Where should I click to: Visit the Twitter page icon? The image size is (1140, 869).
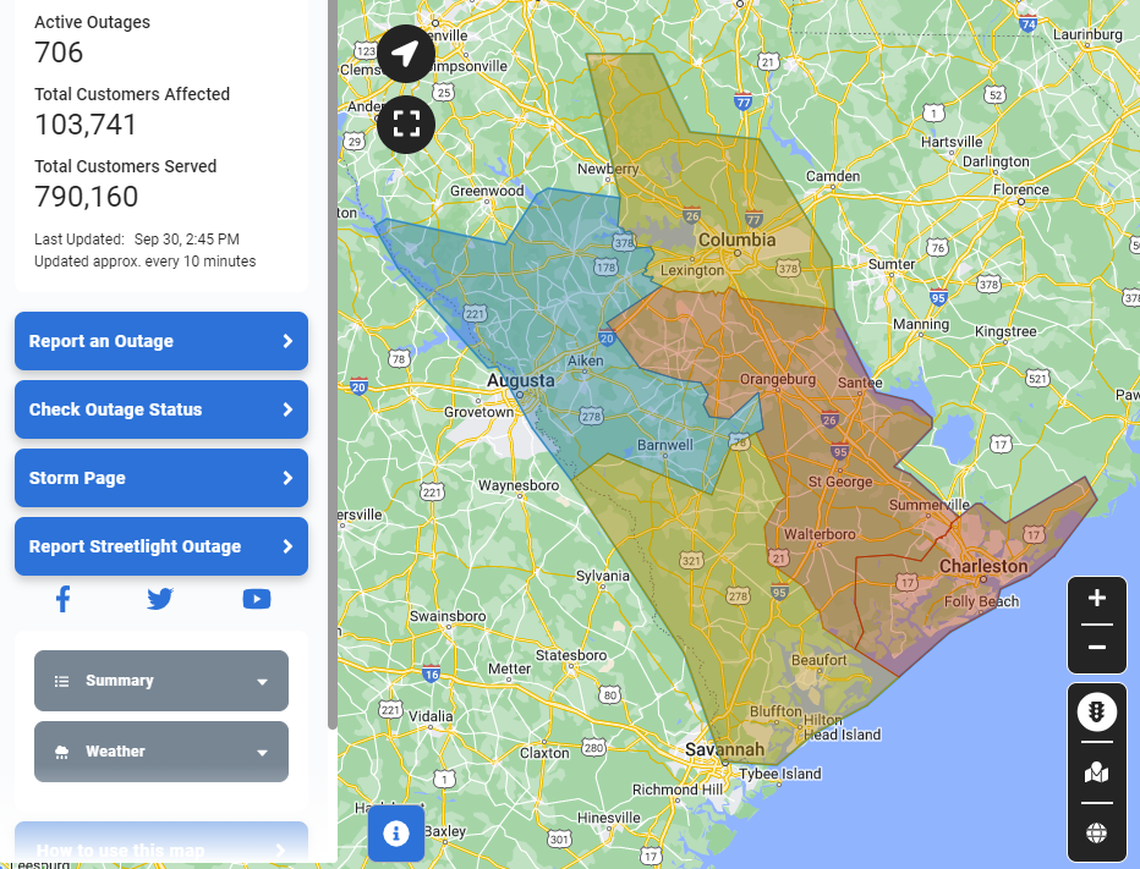pyautogui.click(x=159, y=598)
